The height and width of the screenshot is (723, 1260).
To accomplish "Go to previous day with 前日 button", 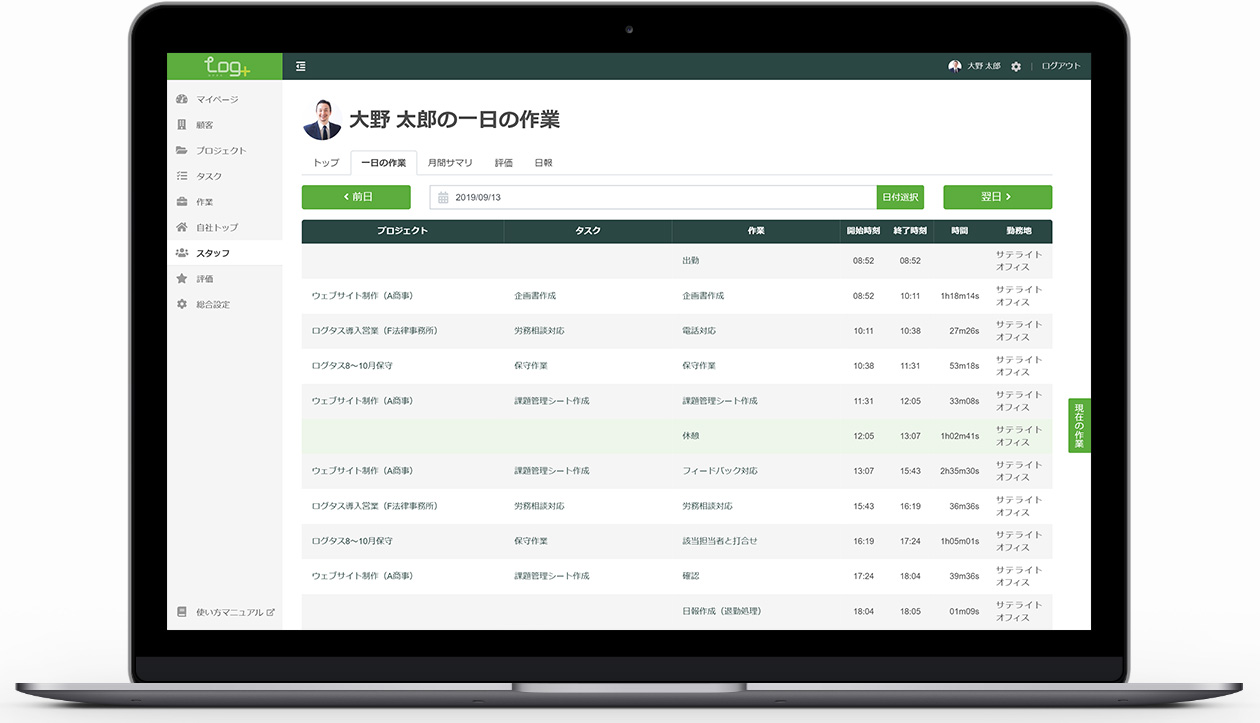I will point(356,197).
